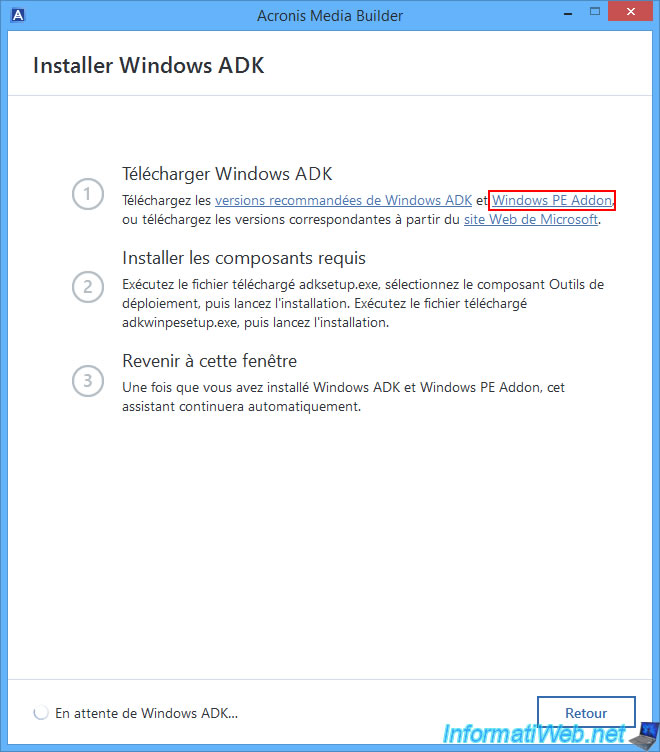Click the step 1 circle icon
Image resolution: width=660 pixels, height=752 pixels.
pyautogui.click(x=88, y=194)
